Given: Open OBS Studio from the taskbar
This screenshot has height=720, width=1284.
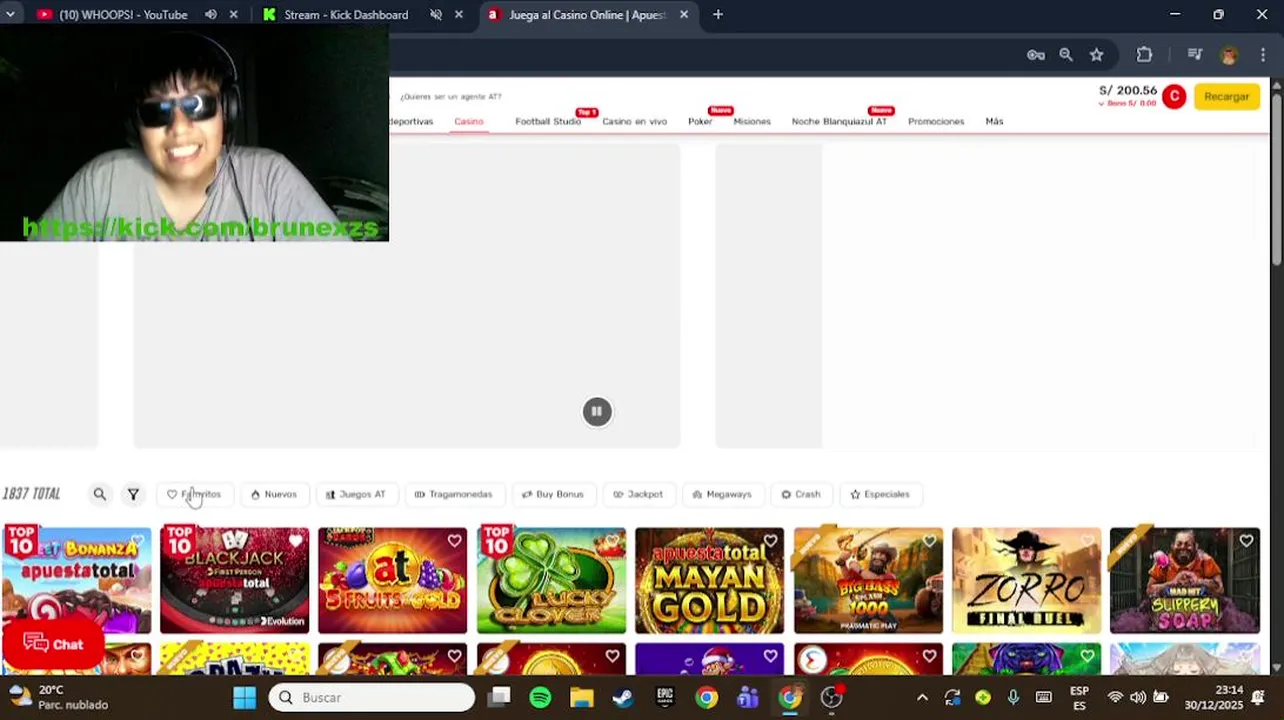Looking at the screenshot, I should point(831,697).
